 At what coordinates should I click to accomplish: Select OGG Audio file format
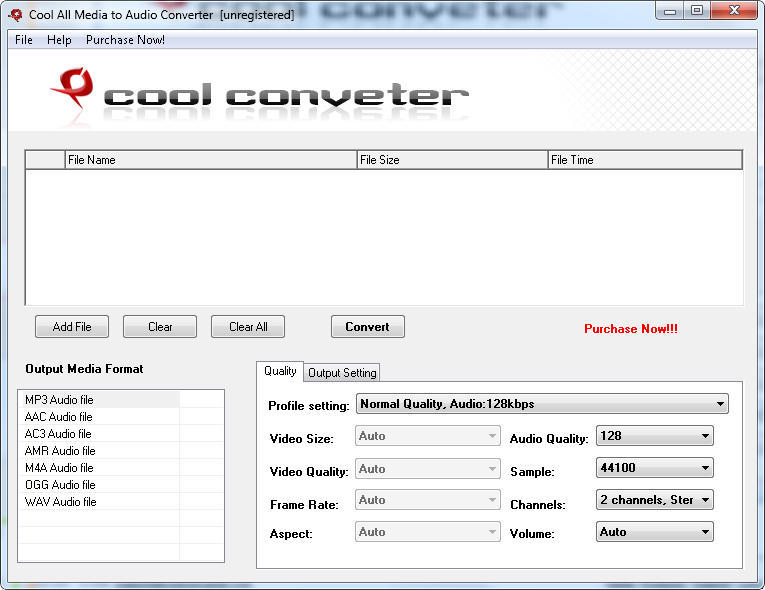pyautogui.click(x=99, y=485)
